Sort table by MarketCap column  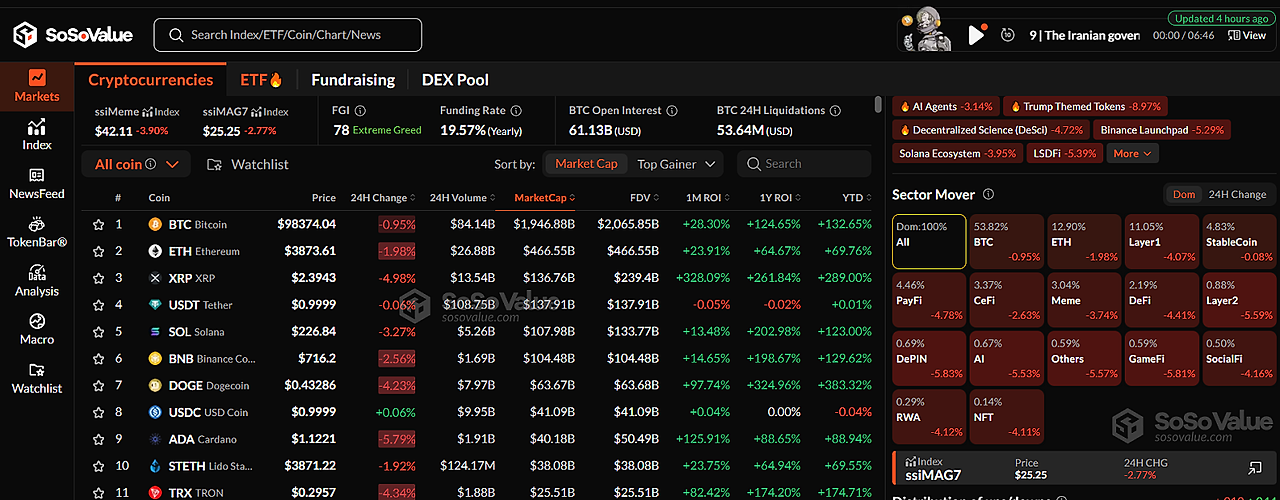544,197
